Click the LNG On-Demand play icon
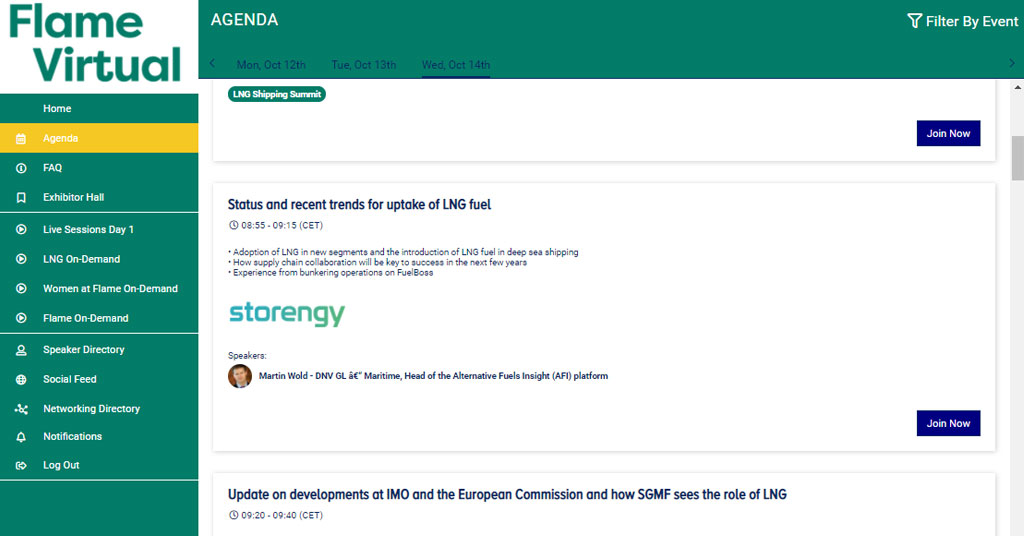Image resolution: width=1024 pixels, height=536 pixels. 21,259
